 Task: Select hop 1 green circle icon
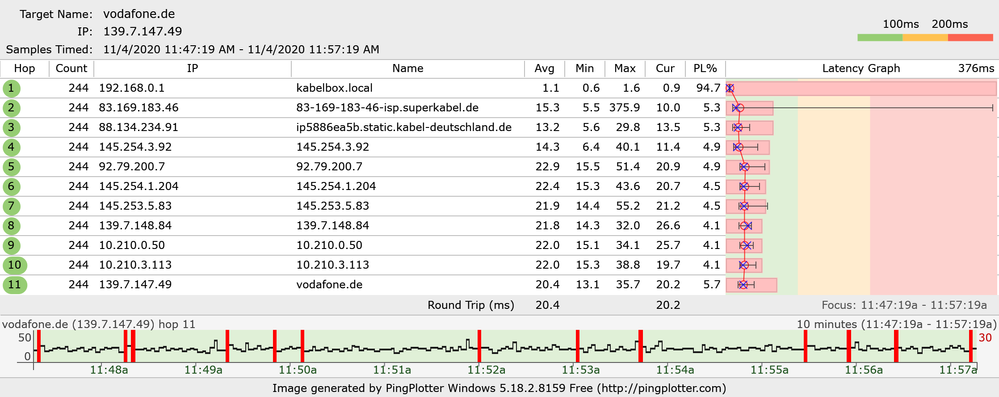(x=11, y=89)
